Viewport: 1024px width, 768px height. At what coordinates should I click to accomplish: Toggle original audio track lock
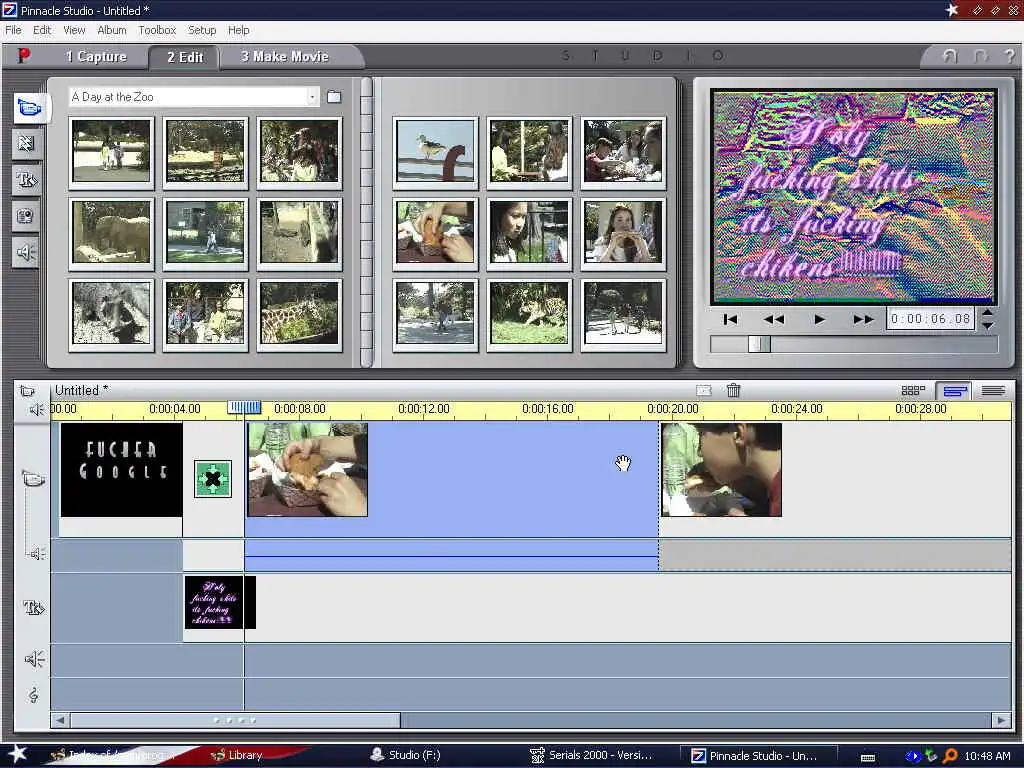coord(37,554)
